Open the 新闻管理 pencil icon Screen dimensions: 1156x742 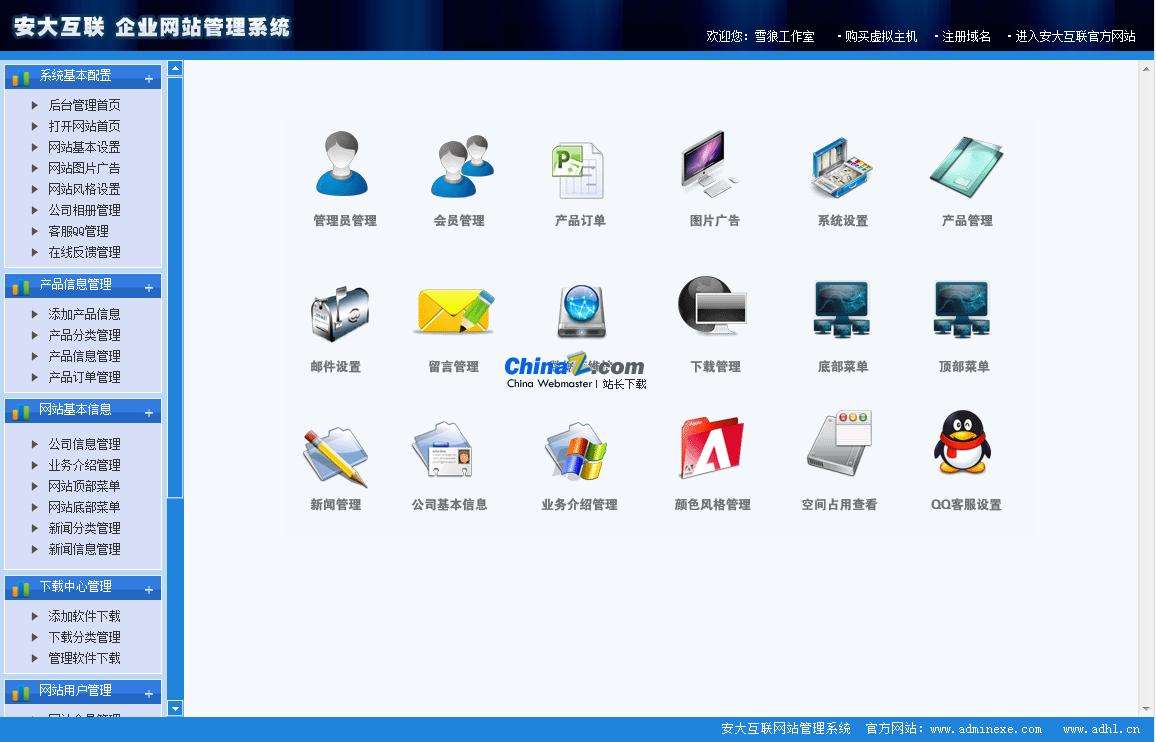(x=335, y=457)
